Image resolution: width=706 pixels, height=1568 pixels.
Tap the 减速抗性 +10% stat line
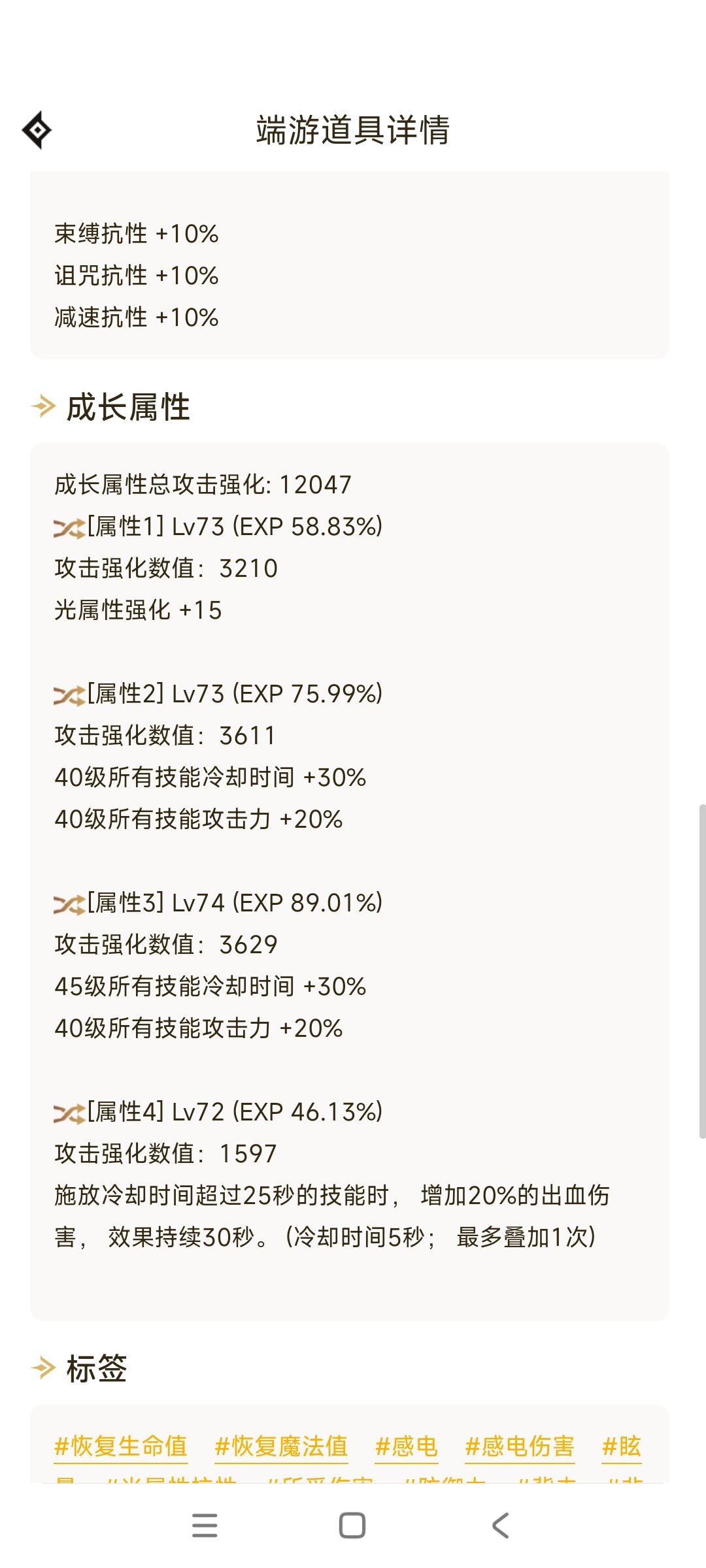pyautogui.click(x=137, y=318)
